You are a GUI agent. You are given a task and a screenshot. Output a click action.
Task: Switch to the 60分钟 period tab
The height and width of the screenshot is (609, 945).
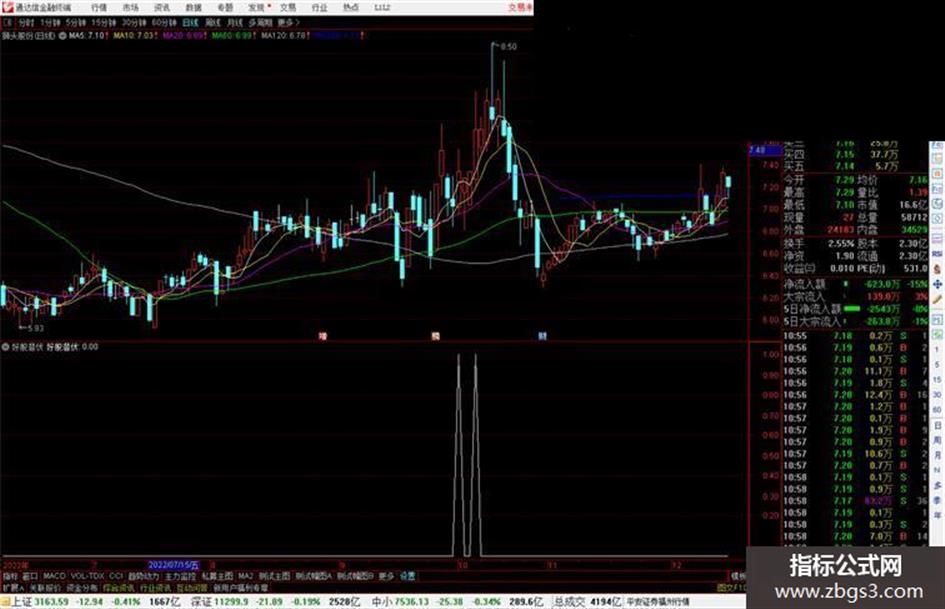164,22
